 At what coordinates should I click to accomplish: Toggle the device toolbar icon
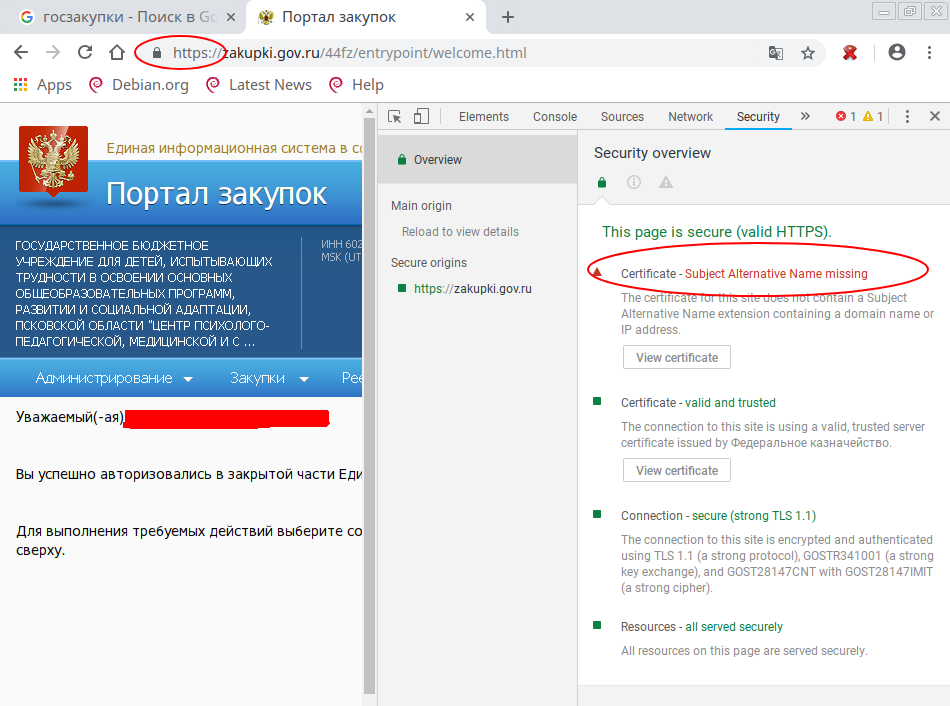tap(421, 116)
